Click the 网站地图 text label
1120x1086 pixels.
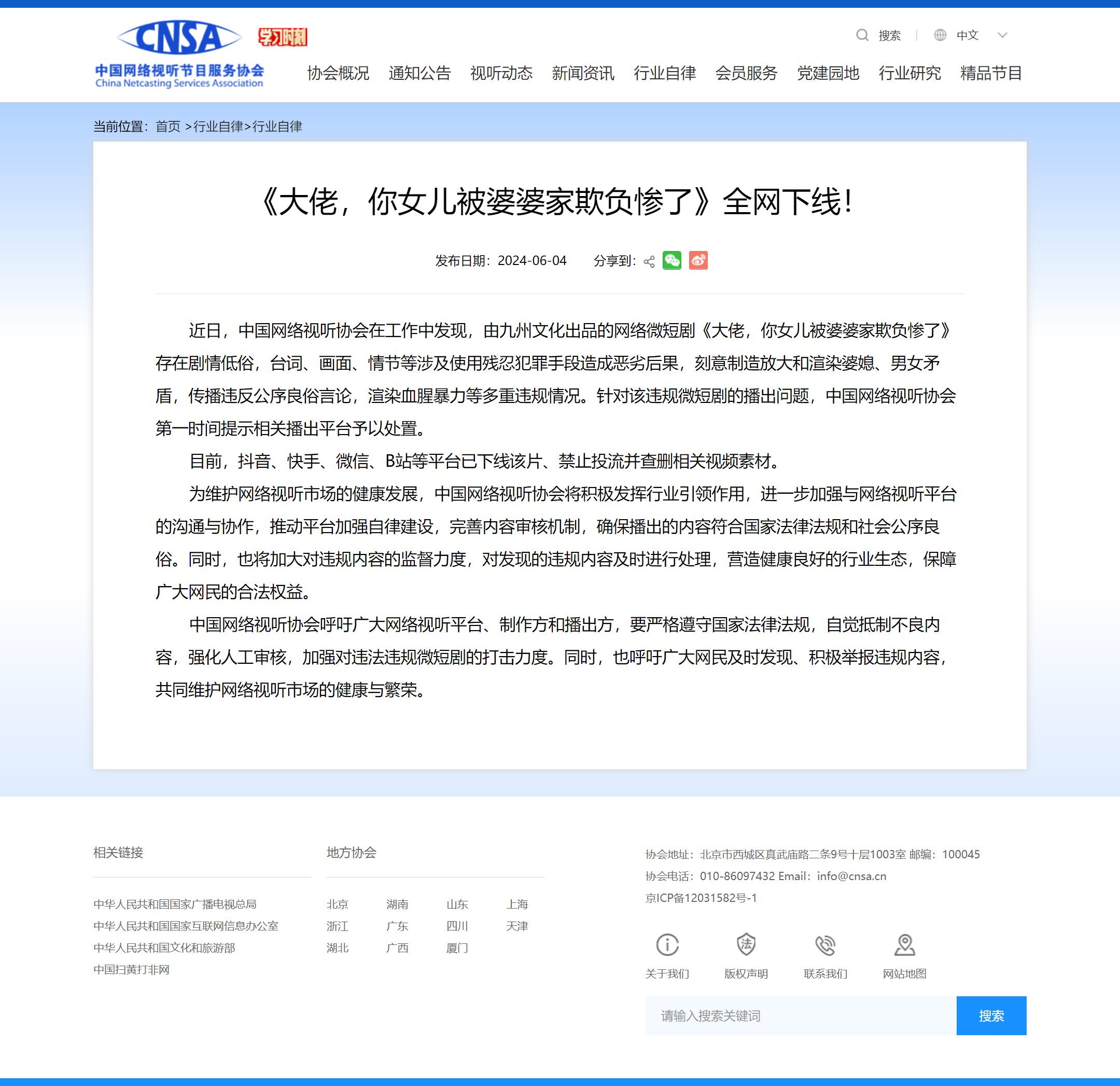[905, 974]
